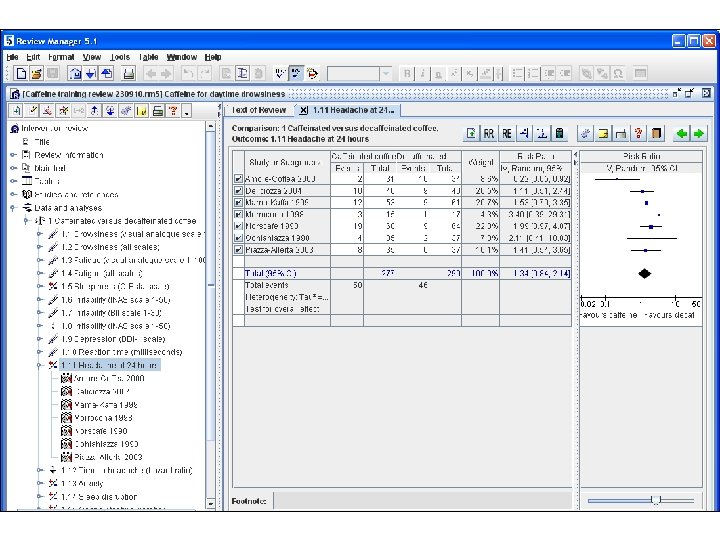Click the Footnotes input area
Screen dimensions: 720x540
click(x=423, y=501)
